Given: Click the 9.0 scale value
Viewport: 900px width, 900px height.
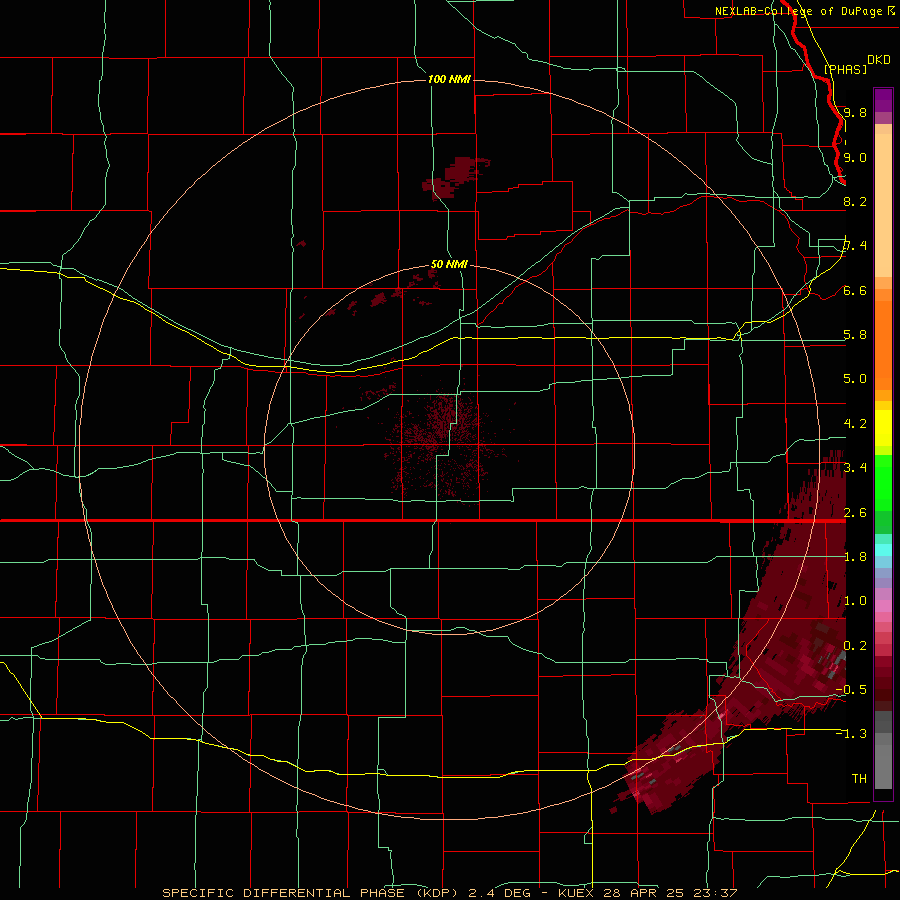Looking at the screenshot, I should pos(855,157).
